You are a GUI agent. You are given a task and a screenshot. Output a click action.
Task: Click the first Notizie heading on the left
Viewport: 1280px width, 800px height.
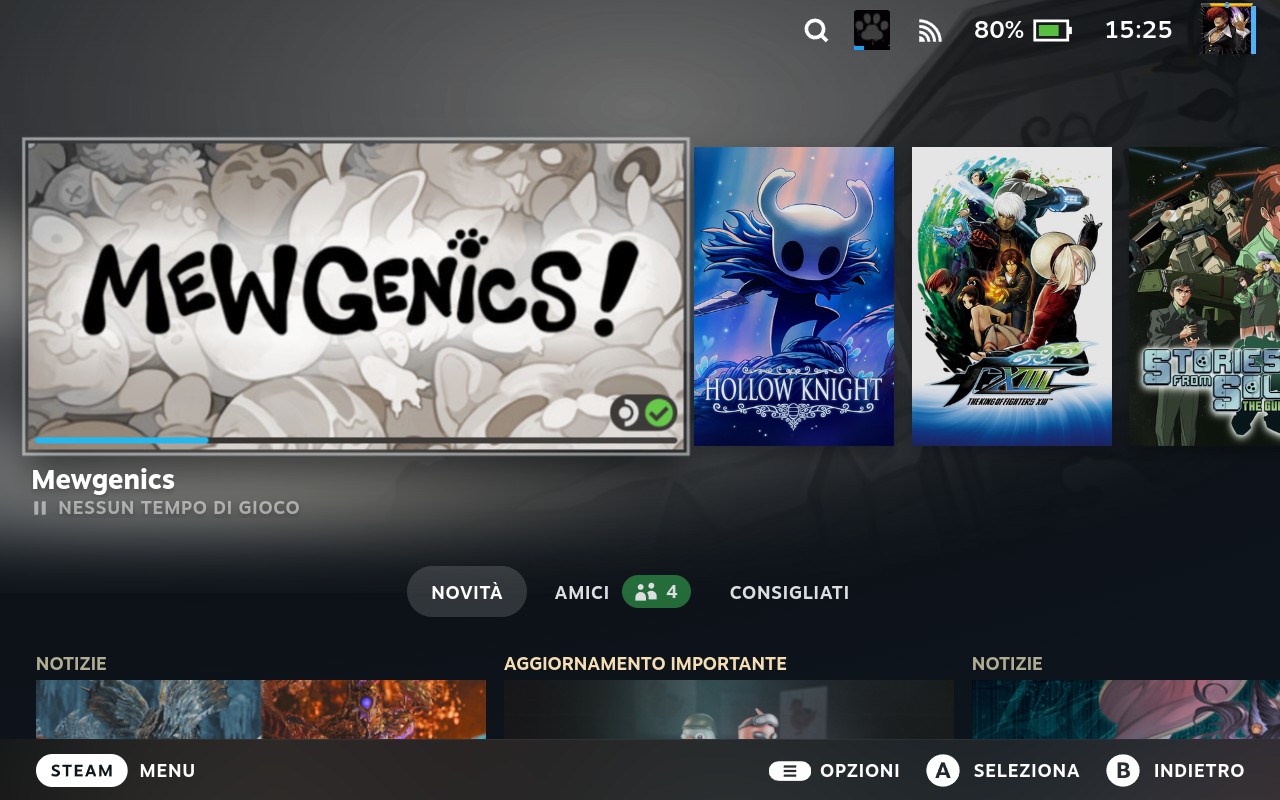pos(71,664)
